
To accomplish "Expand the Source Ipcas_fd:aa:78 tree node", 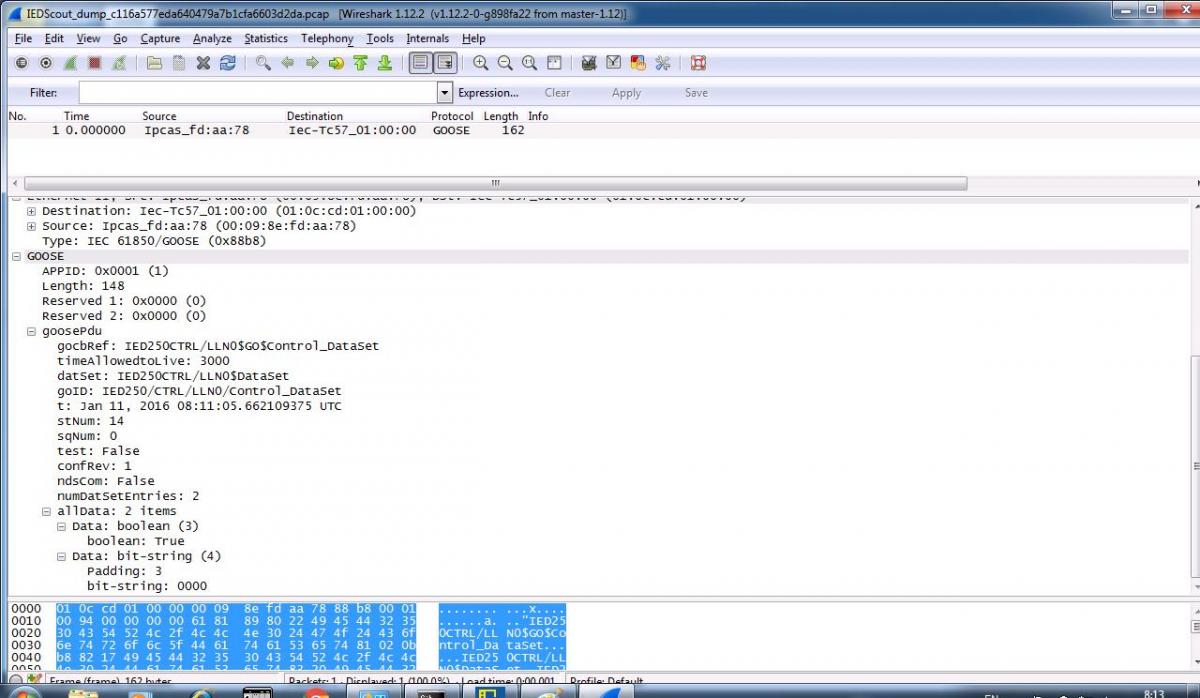I will tap(31, 226).
